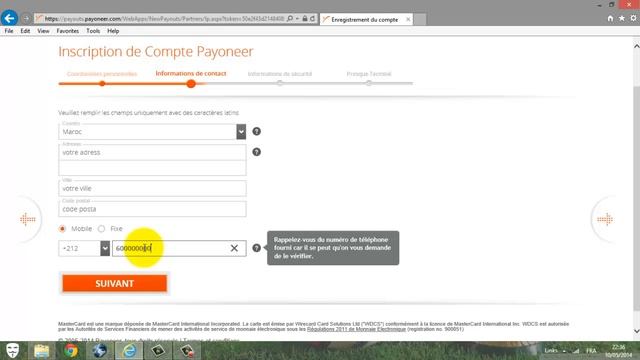
Task: Open File Explorer folder in taskbar
Action: (42, 351)
